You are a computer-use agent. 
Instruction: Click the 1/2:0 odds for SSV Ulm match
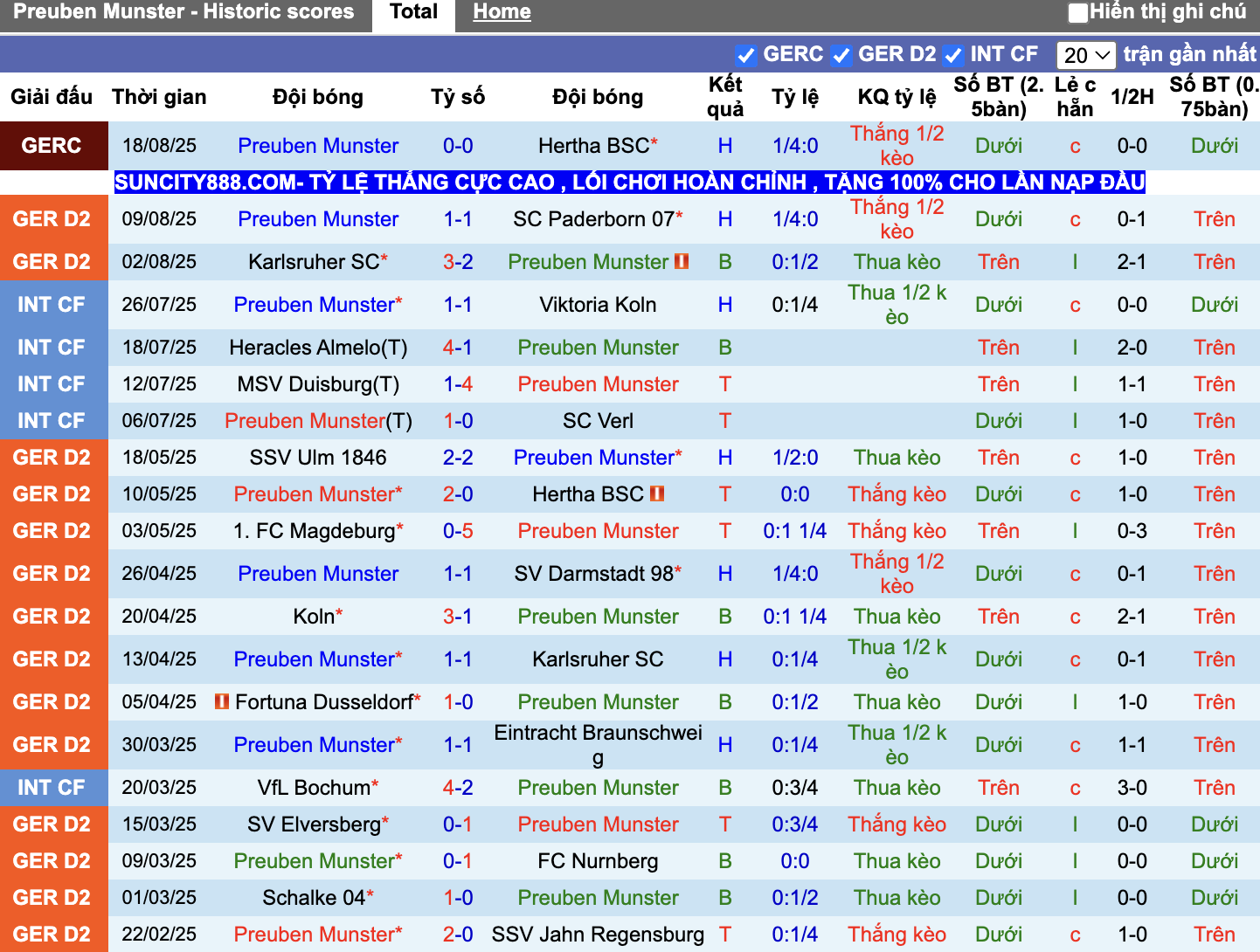tap(795, 458)
